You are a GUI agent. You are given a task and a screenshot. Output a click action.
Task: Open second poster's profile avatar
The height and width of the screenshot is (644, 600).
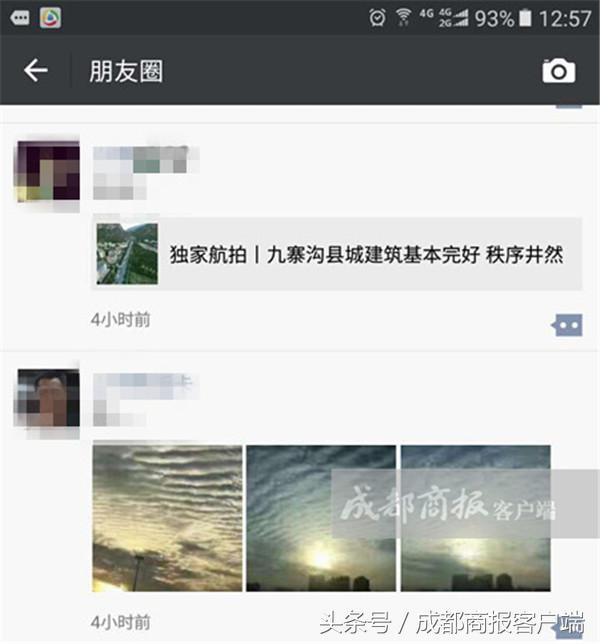point(48,398)
